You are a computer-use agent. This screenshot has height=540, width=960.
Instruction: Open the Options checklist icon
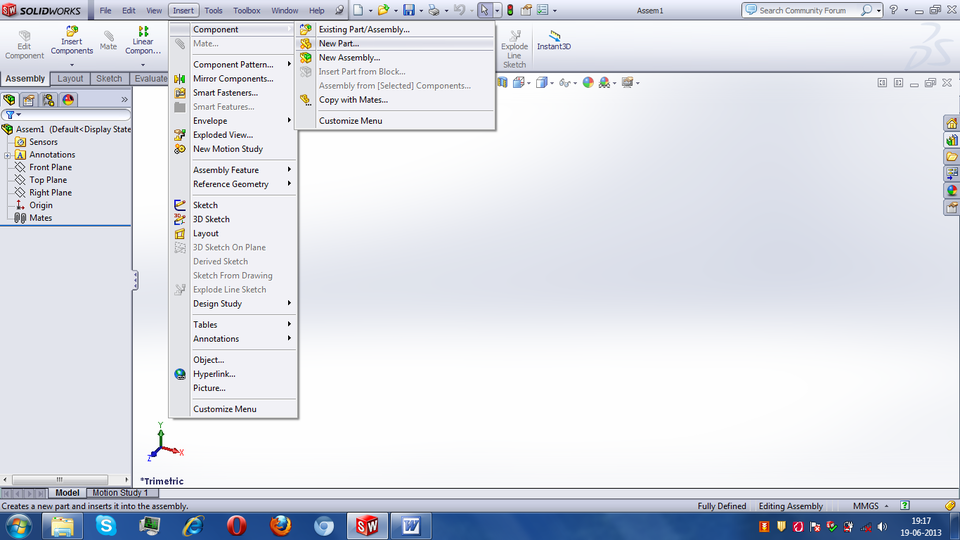542,10
